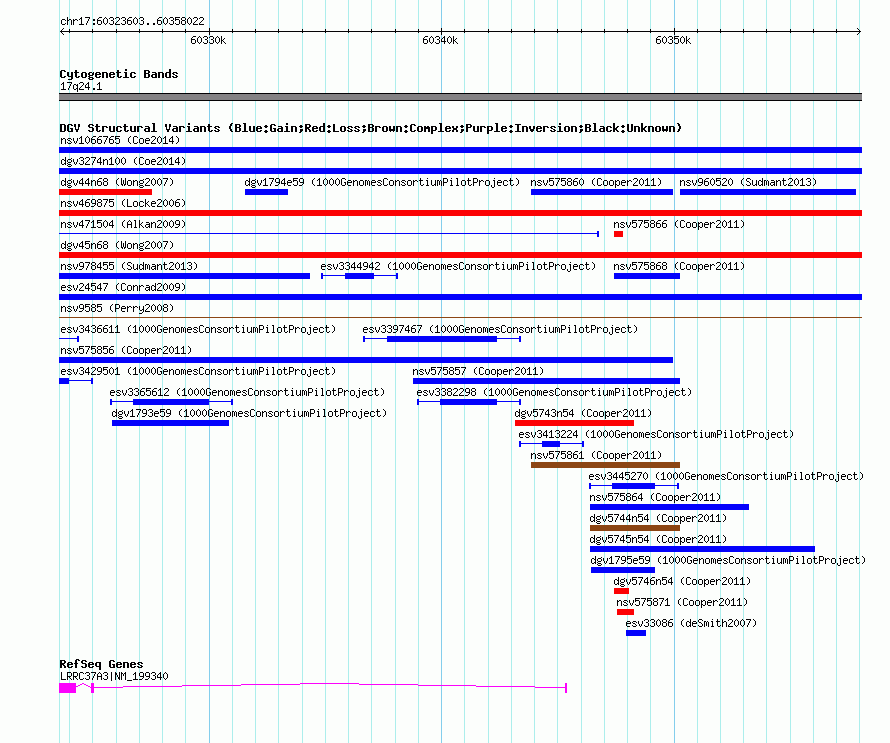
Task: Click nsv575868 (Cooper2011) label
Action: pos(679,266)
